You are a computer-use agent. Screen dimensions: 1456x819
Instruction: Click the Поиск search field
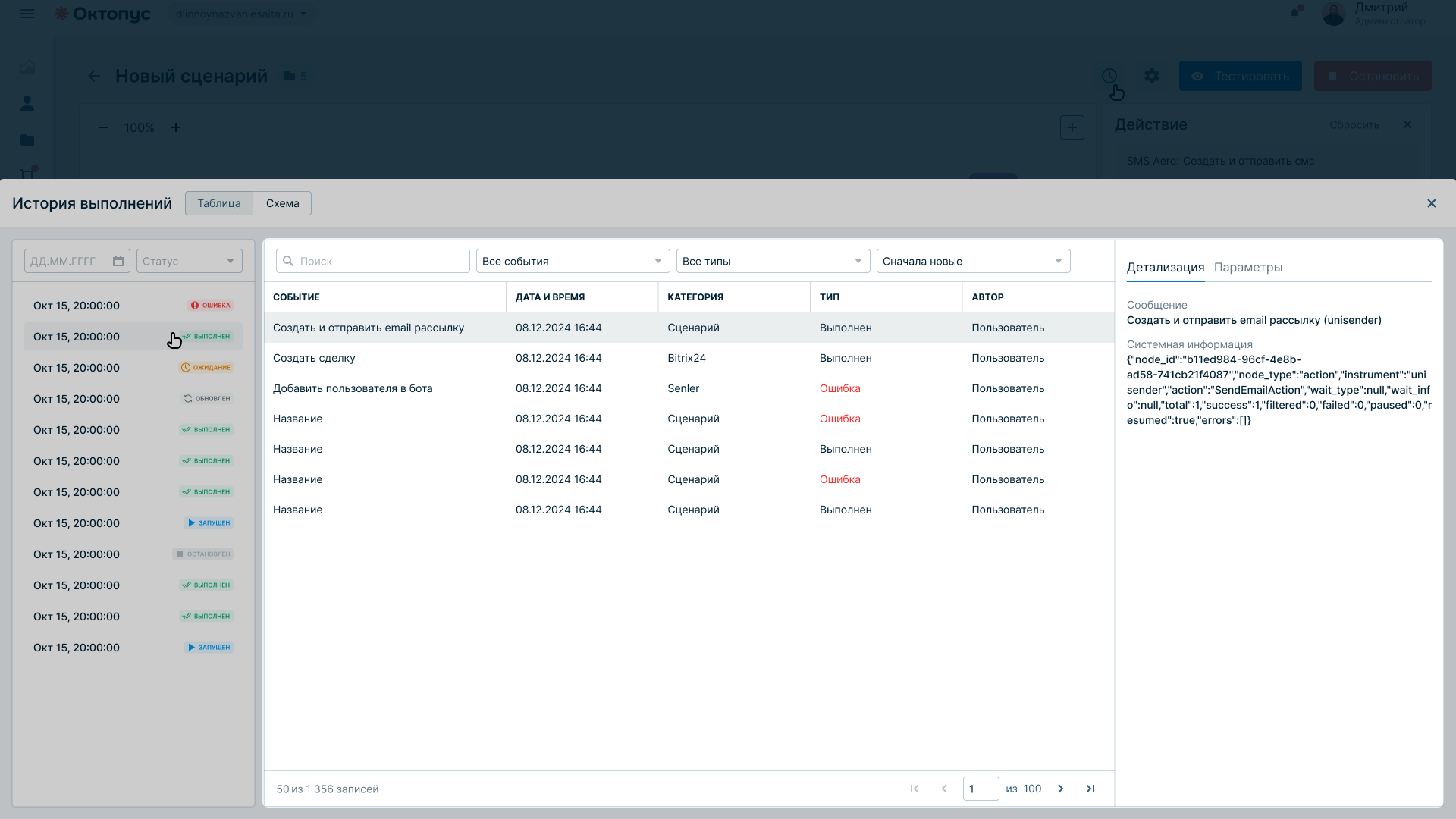click(373, 261)
